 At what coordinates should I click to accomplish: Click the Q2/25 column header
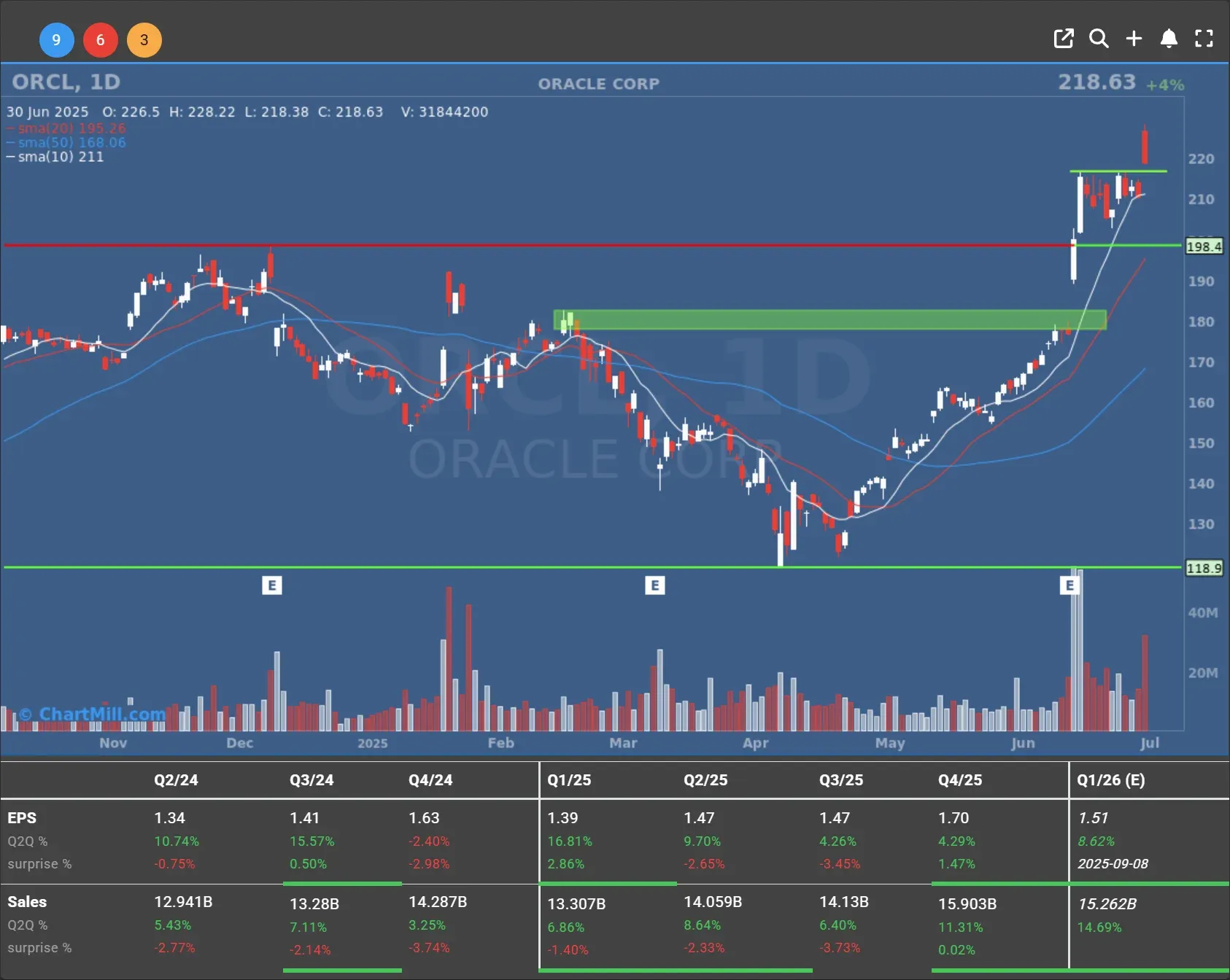tap(705, 780)
